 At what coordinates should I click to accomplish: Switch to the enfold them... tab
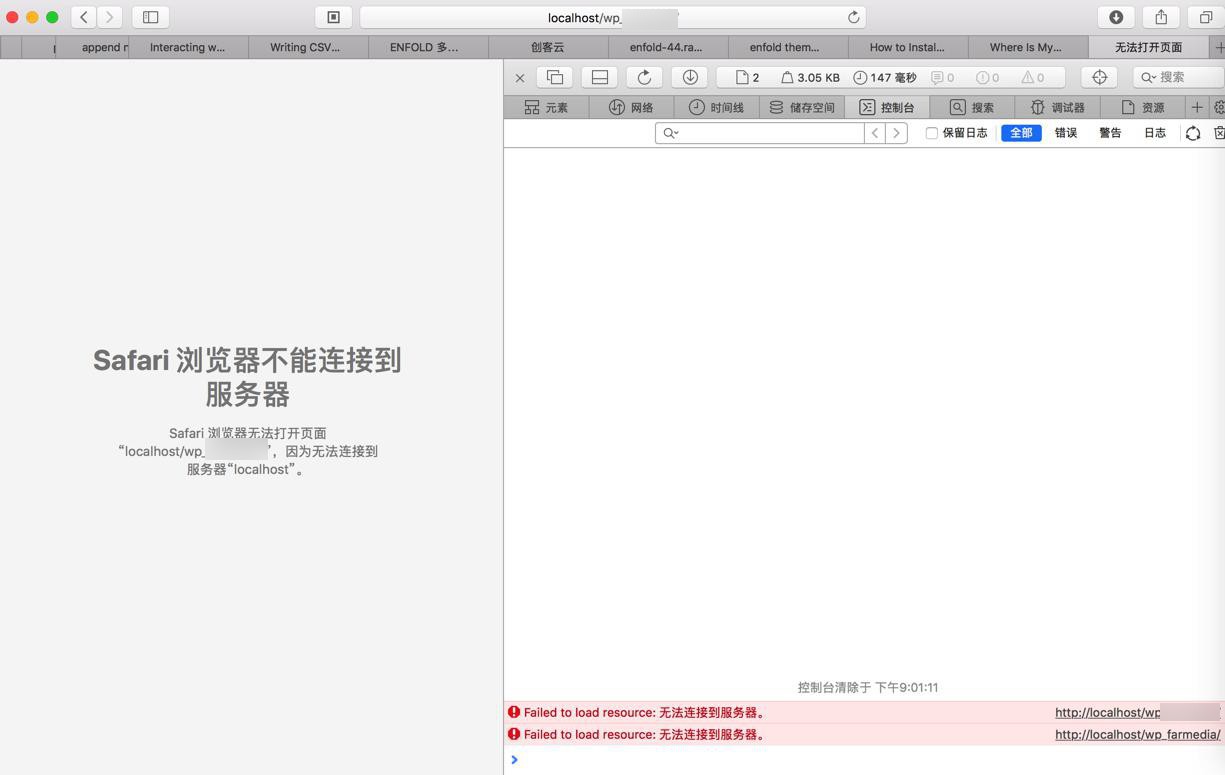788,47
